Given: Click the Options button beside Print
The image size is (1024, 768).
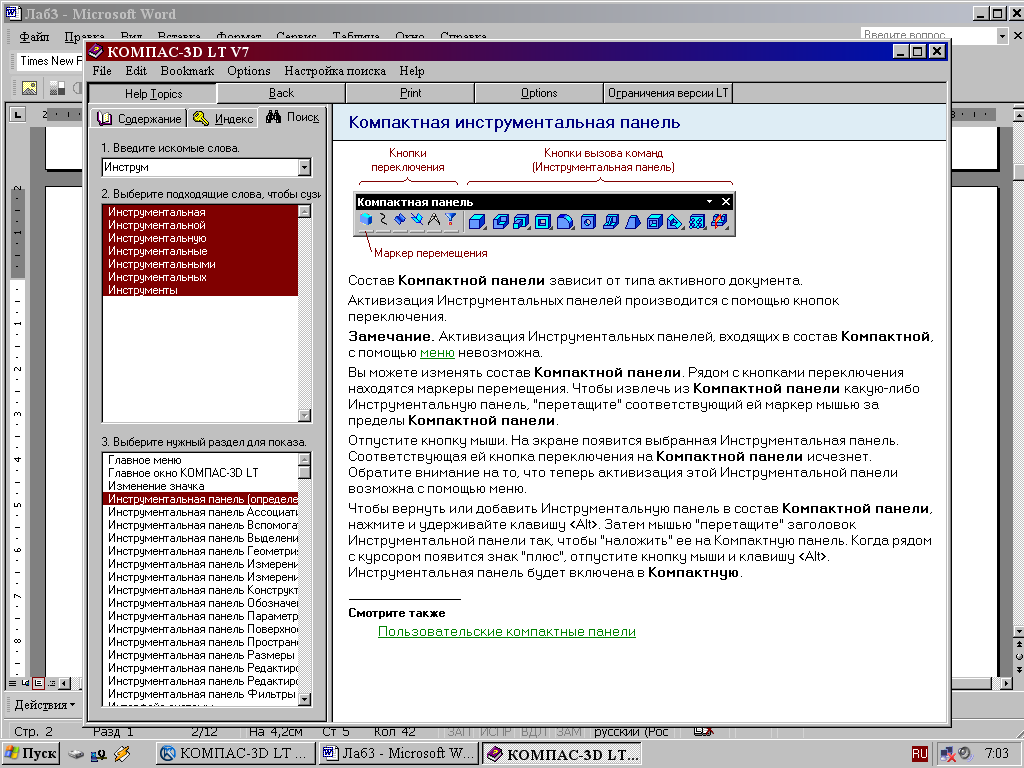Looking at the screenshot, I should coord(539,93).
